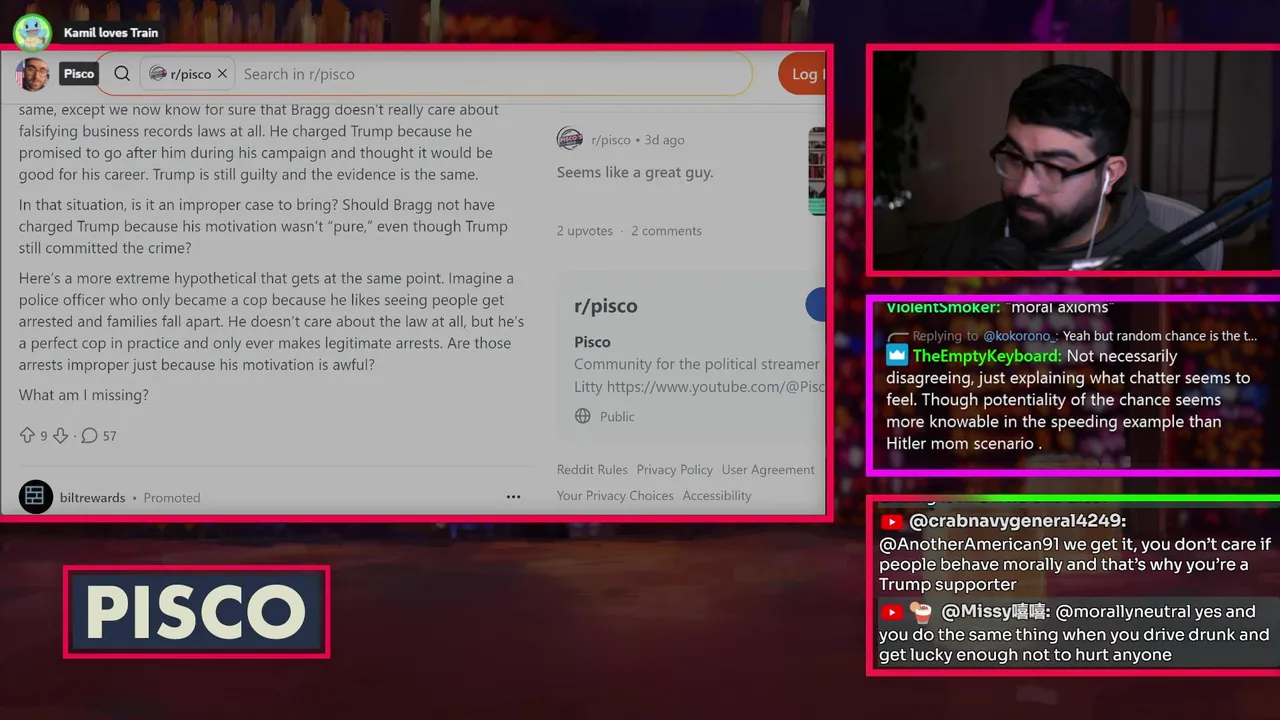This screenshot has width=1280, height=720.
Task: Open the promoted post options menu
Action: tap(513, 497)
